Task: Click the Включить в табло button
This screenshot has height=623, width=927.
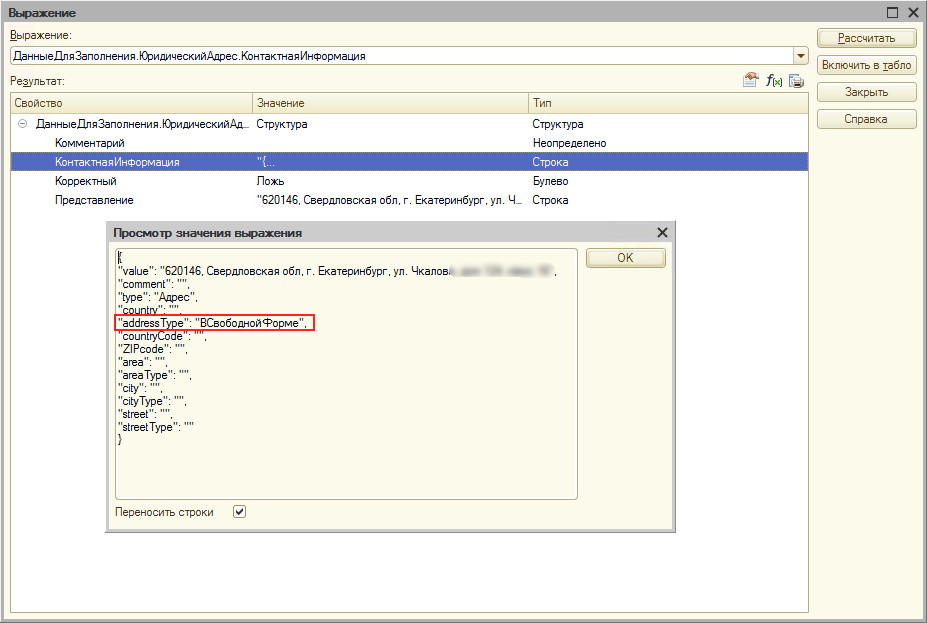Action: [x=866, y=65]
